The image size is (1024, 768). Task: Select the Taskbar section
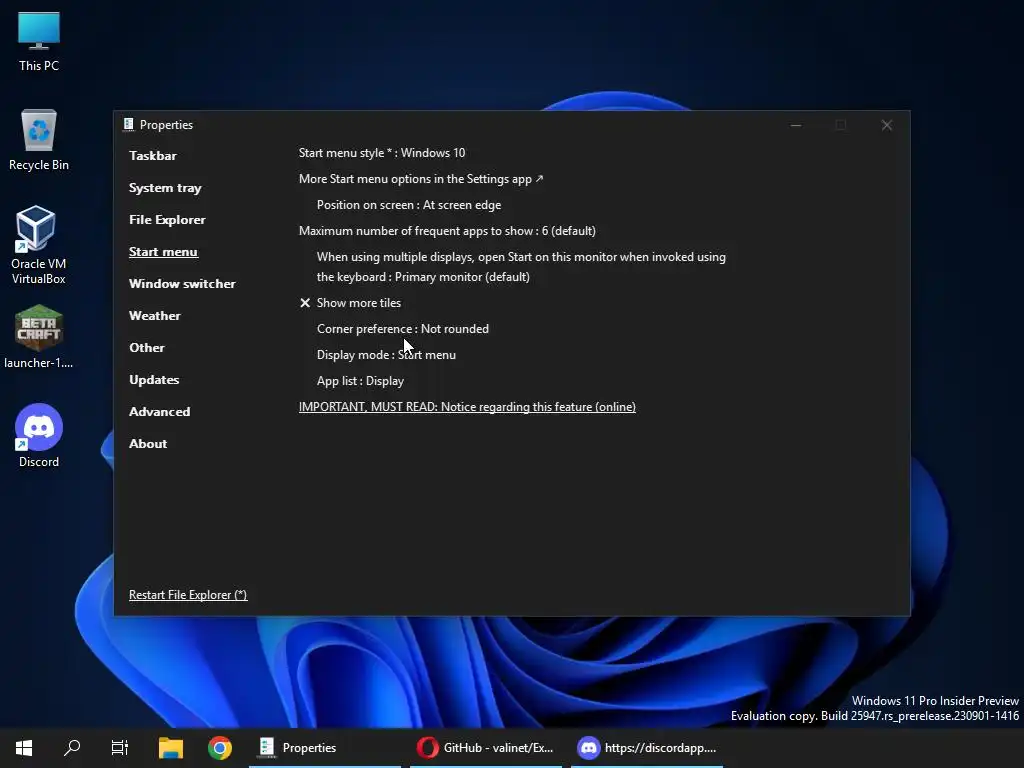[x=153, y=155]
